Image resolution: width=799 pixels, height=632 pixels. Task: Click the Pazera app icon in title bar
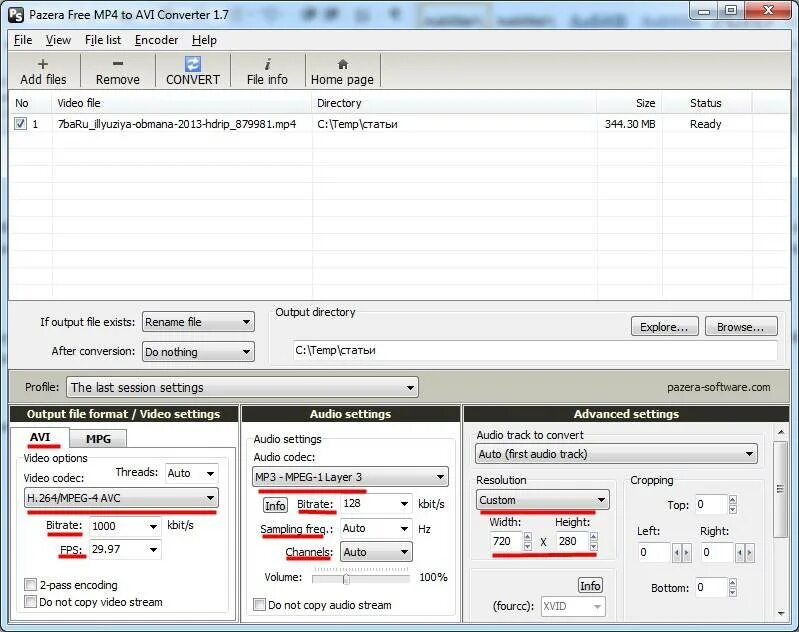(x=16, y=15)
